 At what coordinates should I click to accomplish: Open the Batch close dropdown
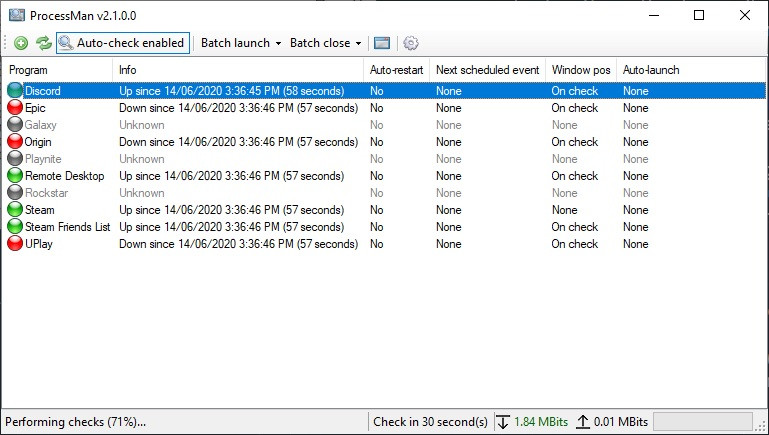pyautogui.click(x=326, y=43)
